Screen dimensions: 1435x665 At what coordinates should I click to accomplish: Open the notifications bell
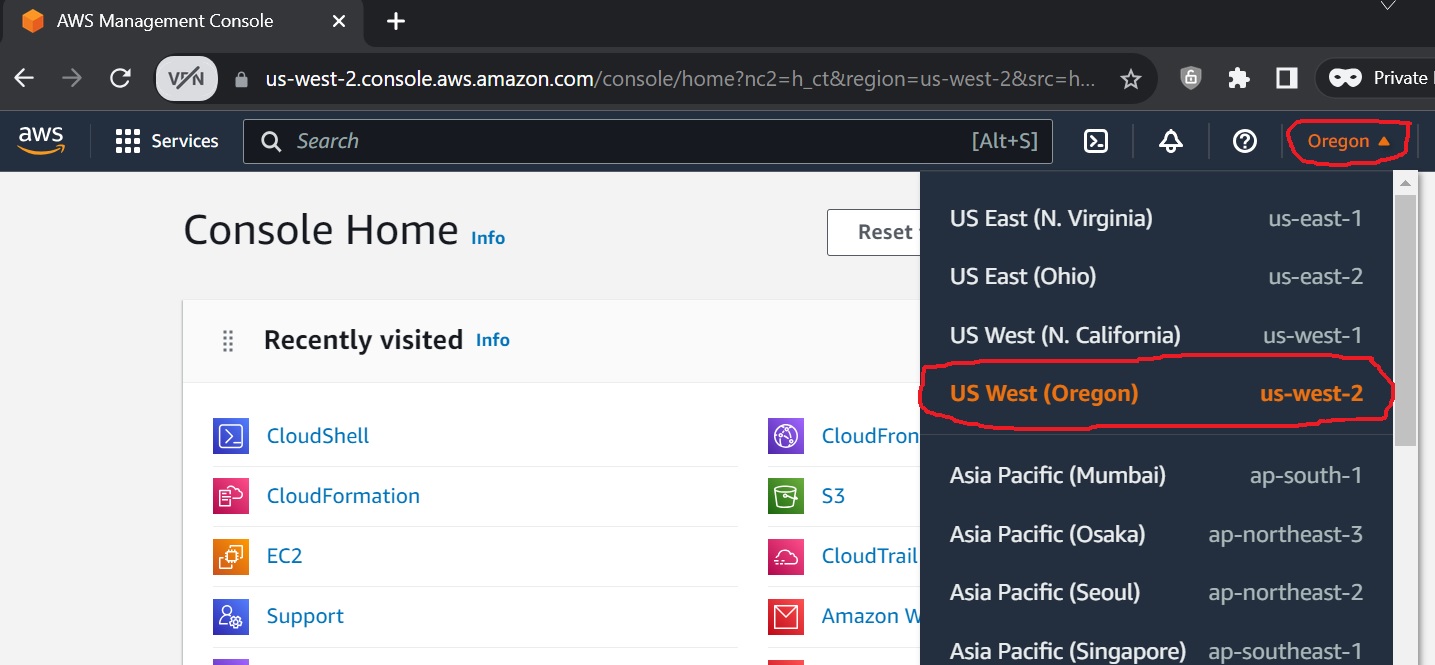click(x=1171, y=141)
